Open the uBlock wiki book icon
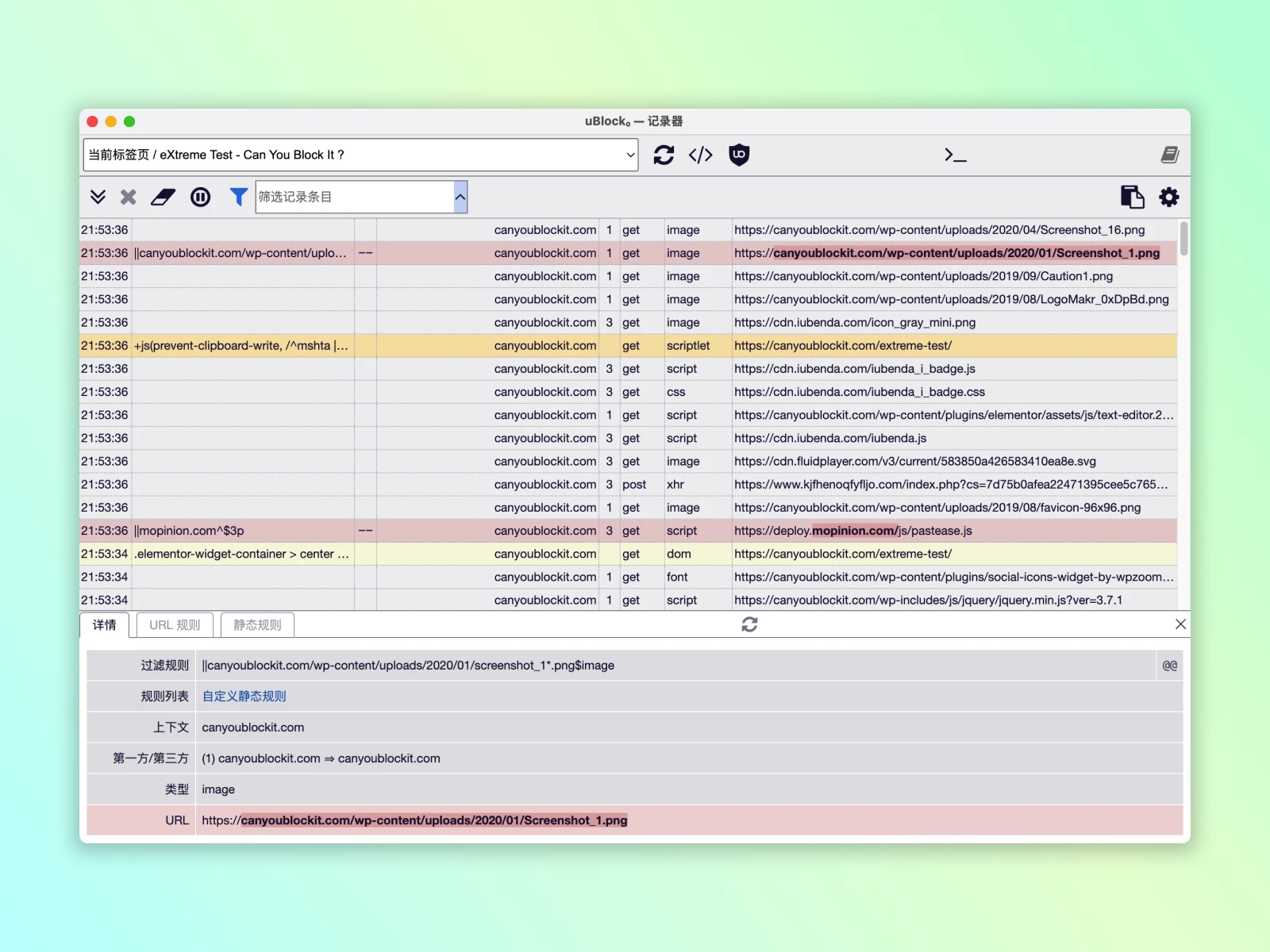1270x952 pixels. (x=1170, y=155)
